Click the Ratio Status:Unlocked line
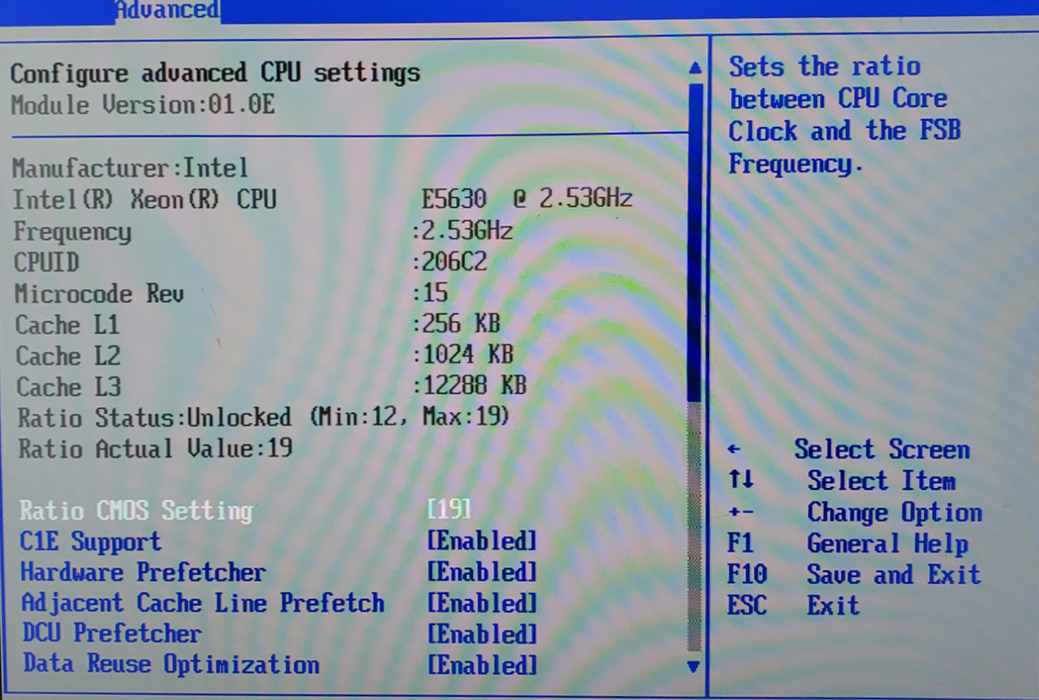The height and width of the screenshot is (700, 1039). point(263,417)
